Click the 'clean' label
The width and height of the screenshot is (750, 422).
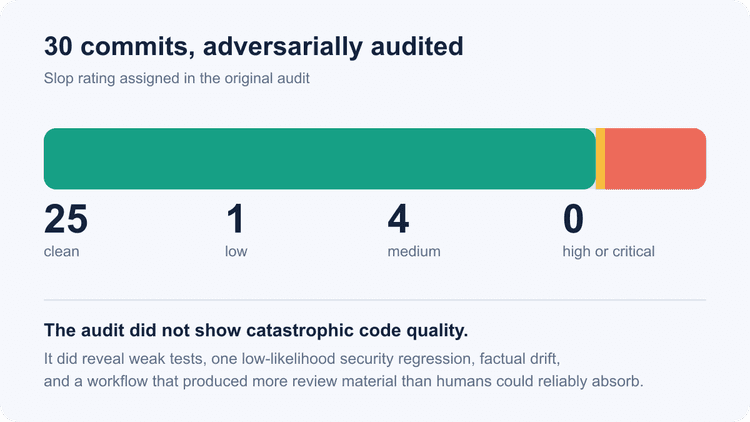click(62, 251)
